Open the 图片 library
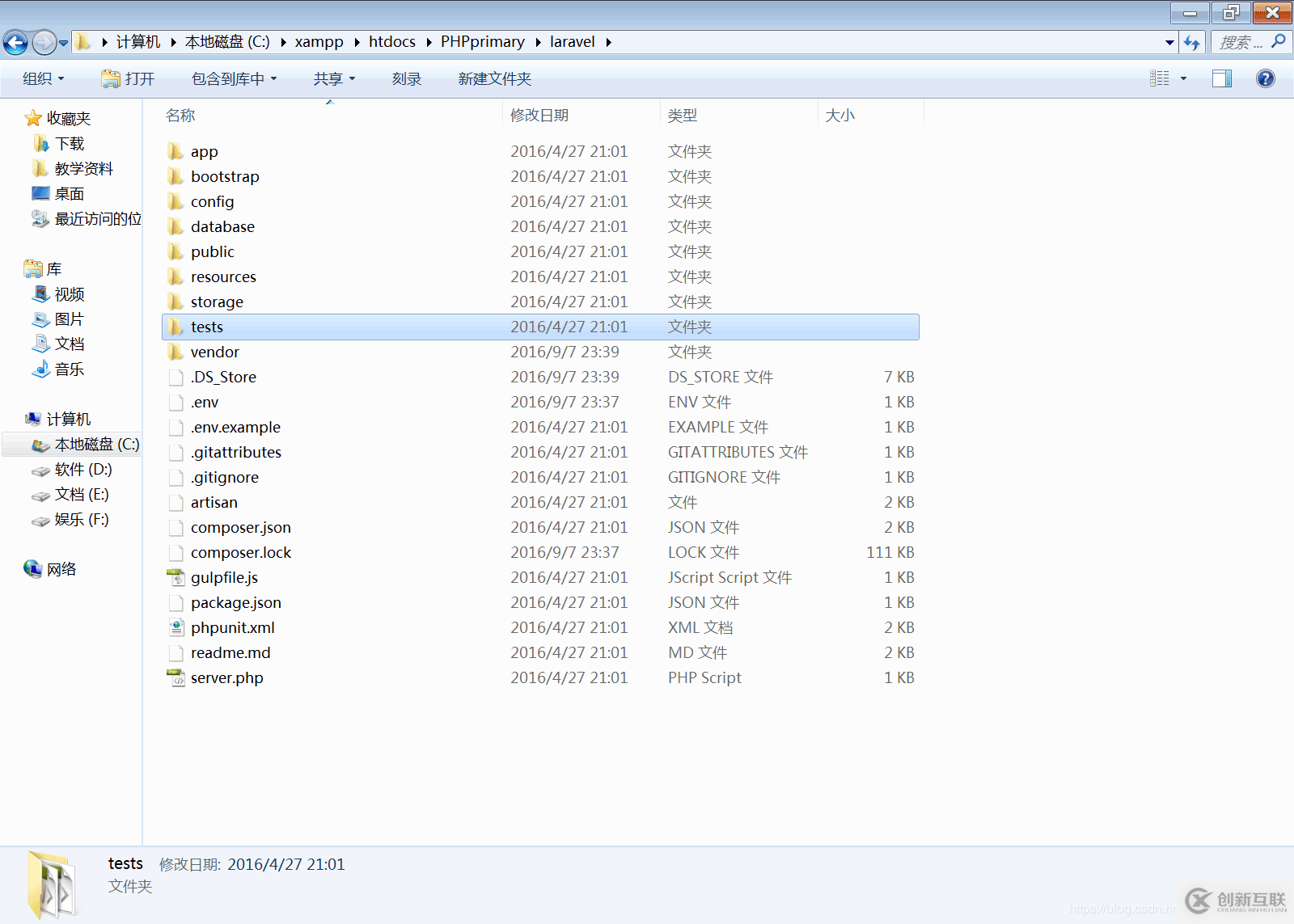The width and height of the screenshot is (1294, 924). pyautogui.click(x=70, y=319)
